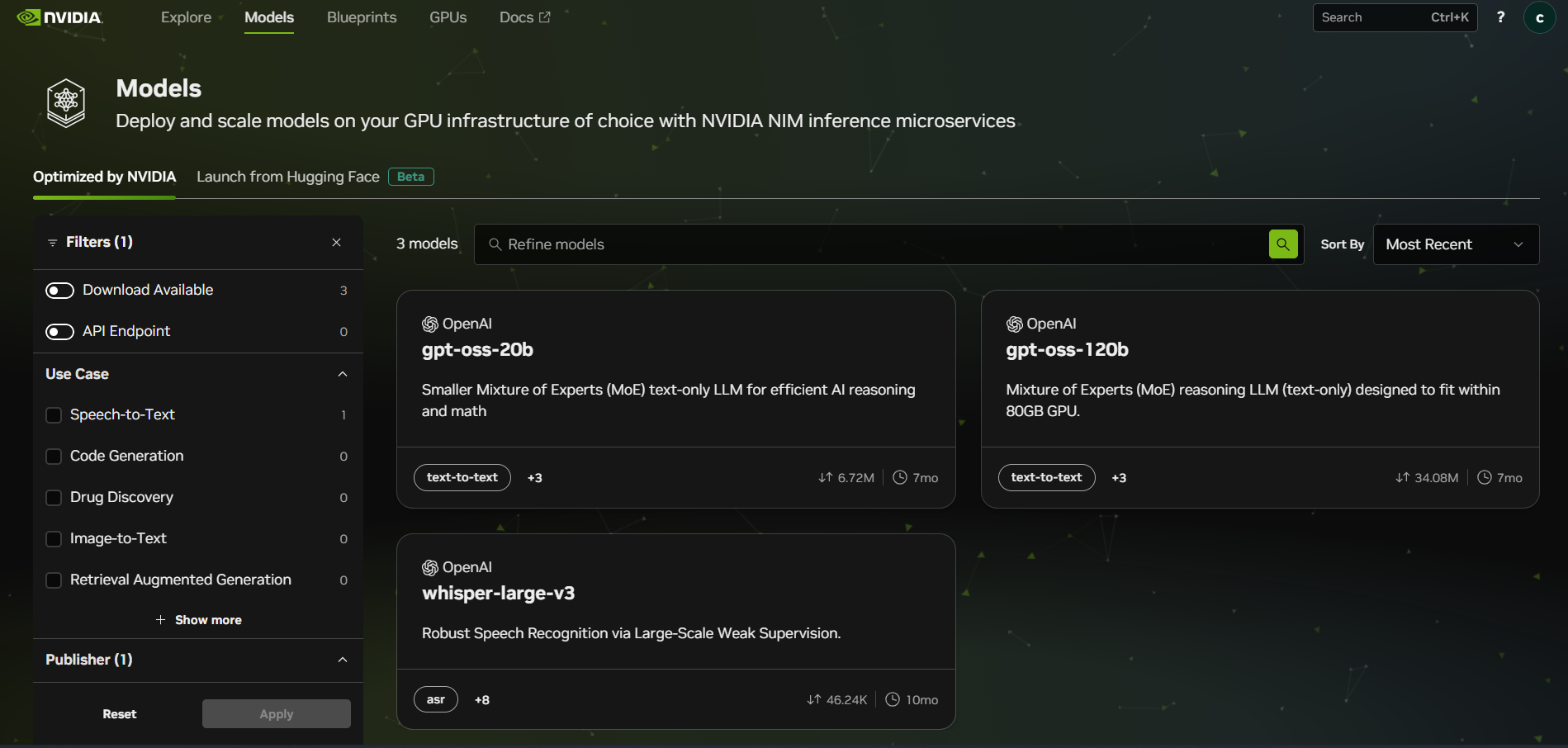Open the Sort By Most Recent dropdown
1568x748 pixels.
[x=1456, y=244]
